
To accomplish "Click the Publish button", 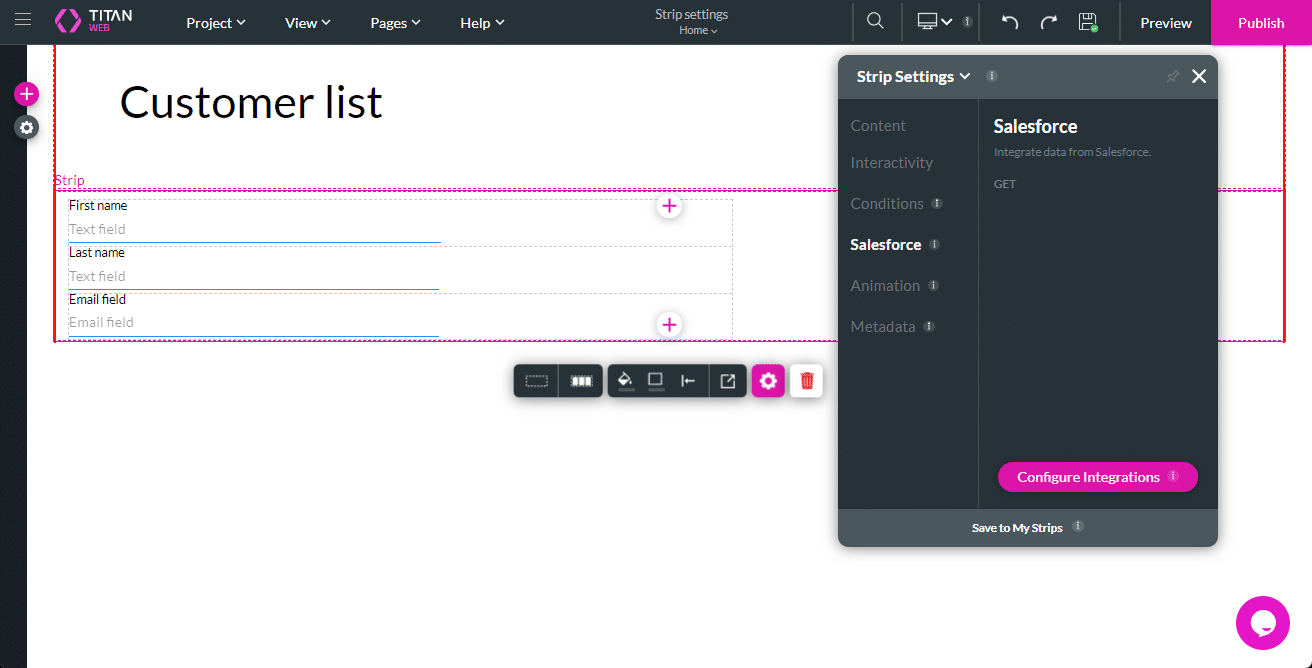I will click(x=1260, y=22).
